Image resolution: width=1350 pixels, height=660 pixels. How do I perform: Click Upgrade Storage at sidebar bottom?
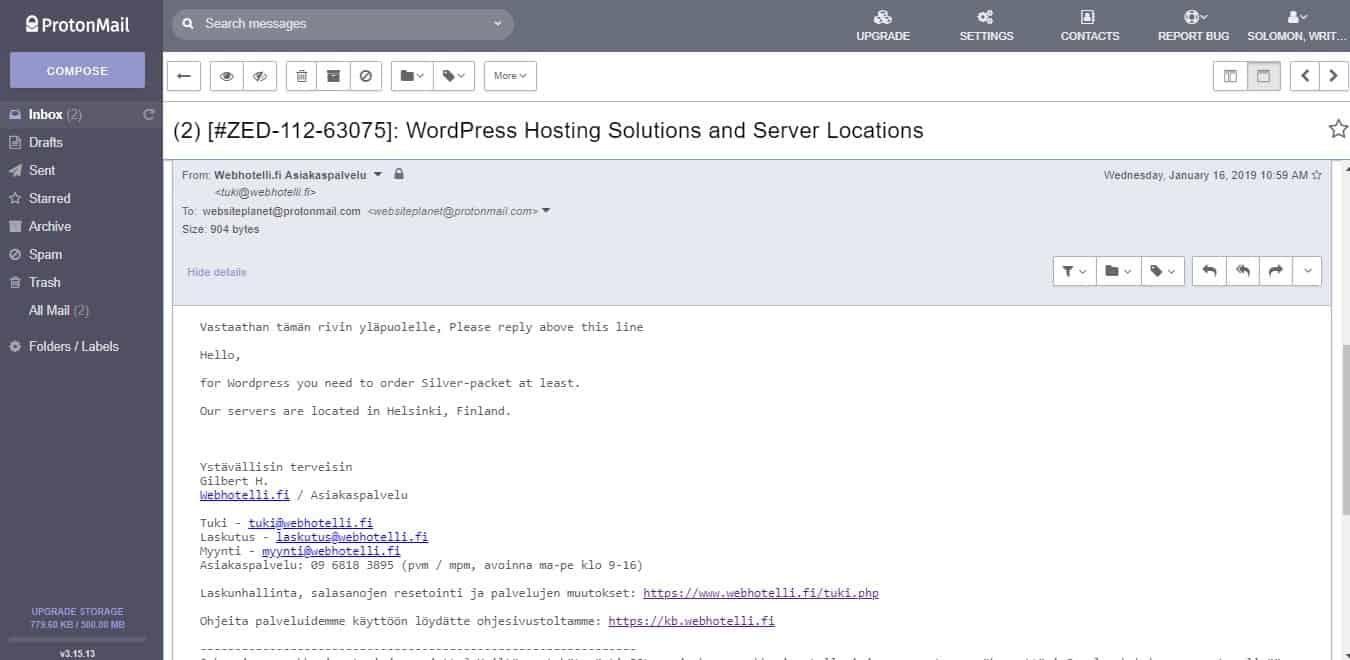(x=77, y=611)
